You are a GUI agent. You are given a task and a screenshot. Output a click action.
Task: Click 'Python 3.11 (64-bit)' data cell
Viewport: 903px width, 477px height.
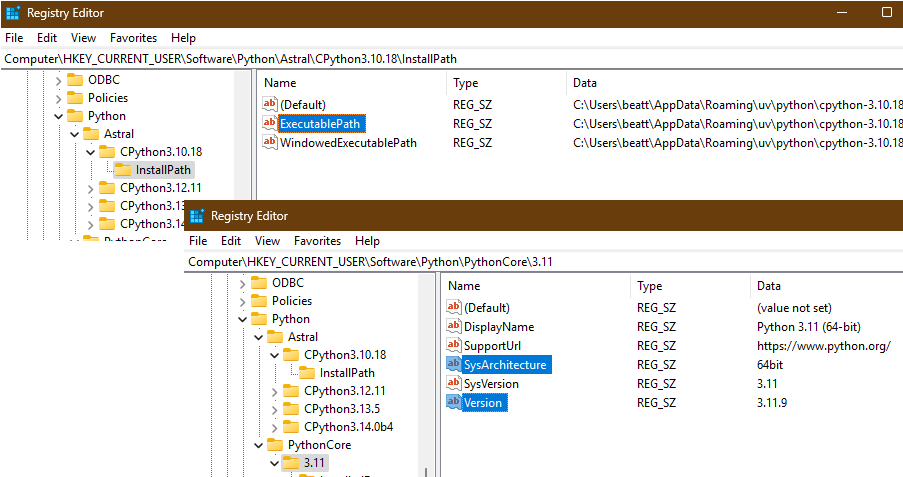809,327
